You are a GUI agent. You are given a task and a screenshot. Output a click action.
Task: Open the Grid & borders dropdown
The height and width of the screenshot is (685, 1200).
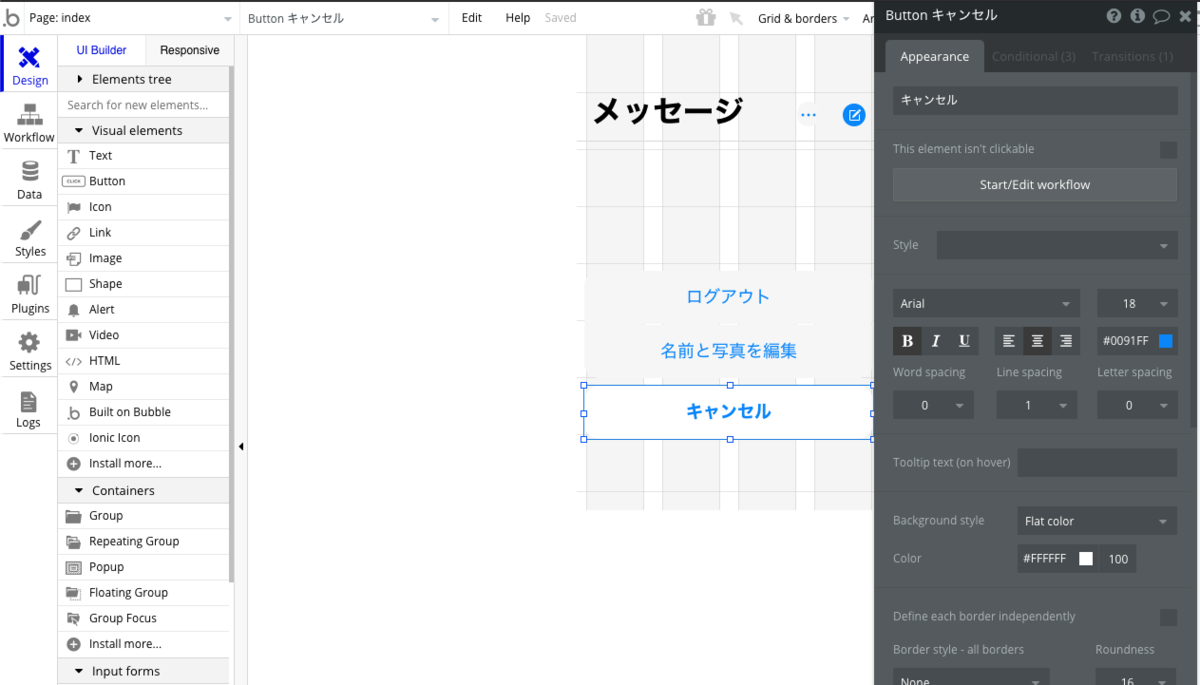coord(804,18)
